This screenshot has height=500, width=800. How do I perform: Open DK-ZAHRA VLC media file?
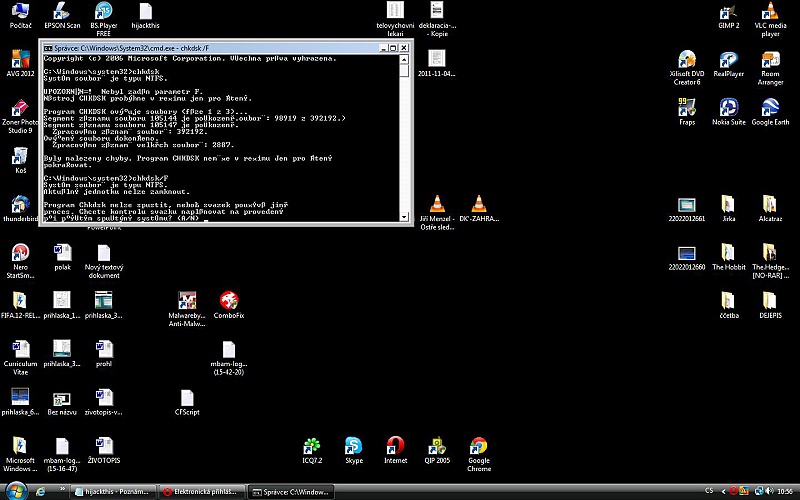click(479, 208)
